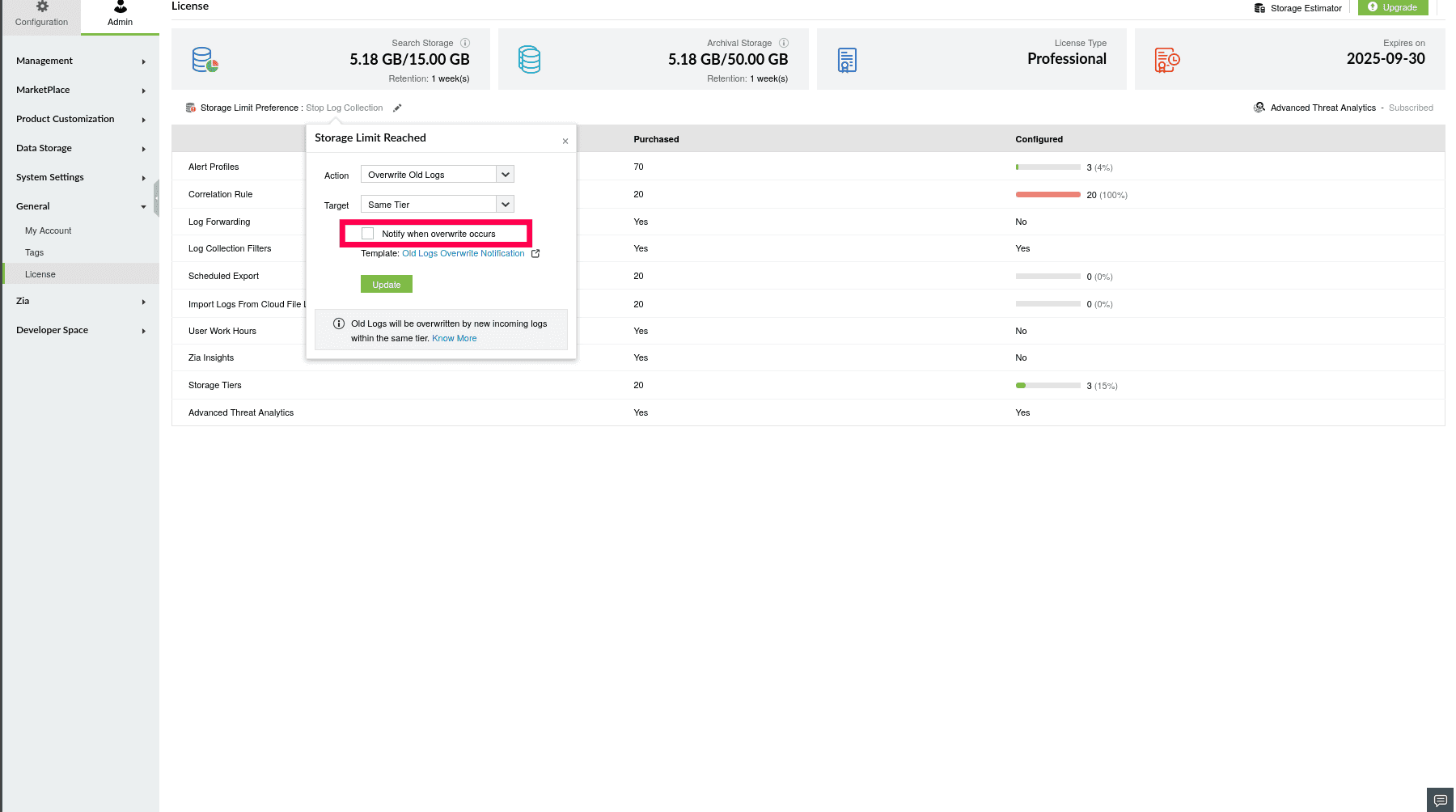
Task: Enable Notify when overwrite occurs checkbox
Action: pyautogui.click(x=368, y=234)
